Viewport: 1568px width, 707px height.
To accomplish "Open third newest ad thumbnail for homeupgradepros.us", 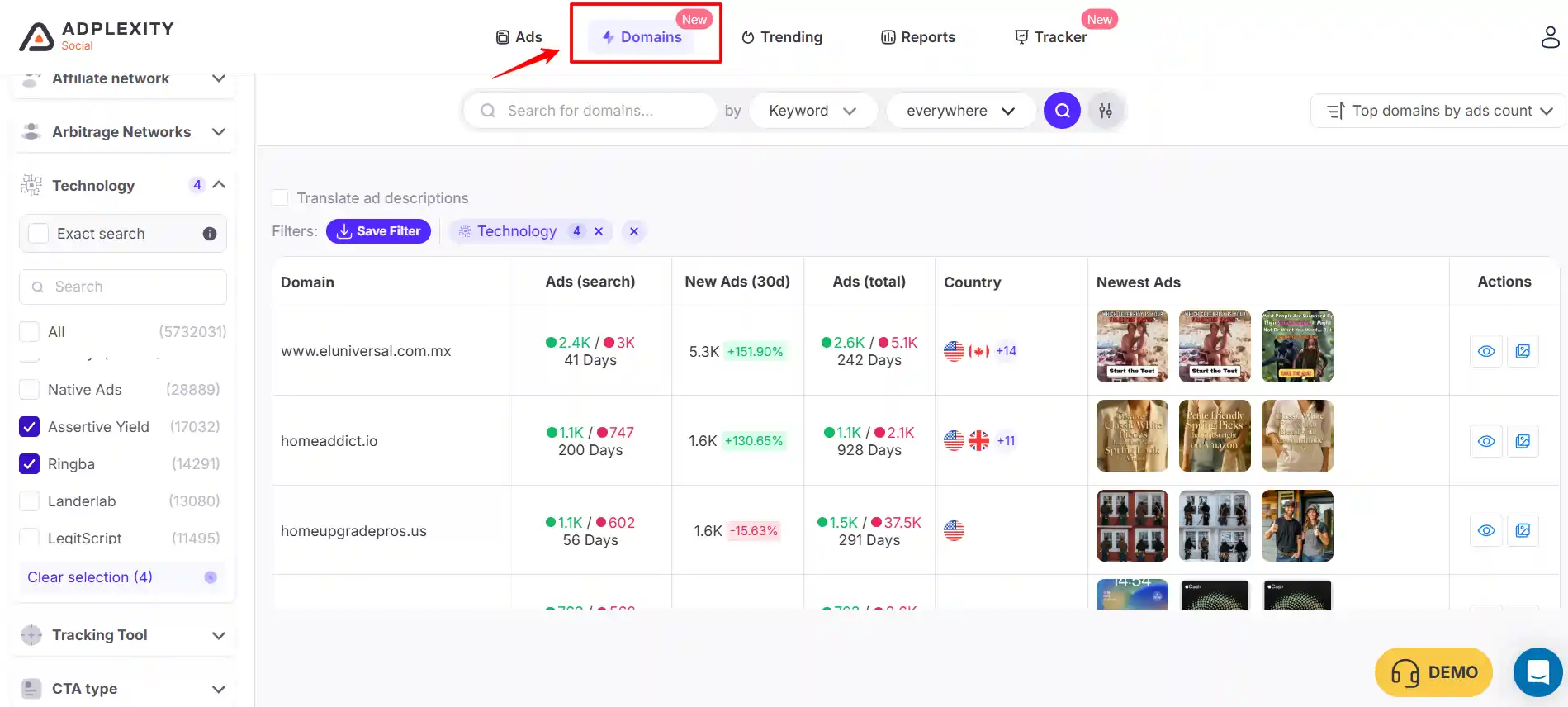I will 1297,526.
